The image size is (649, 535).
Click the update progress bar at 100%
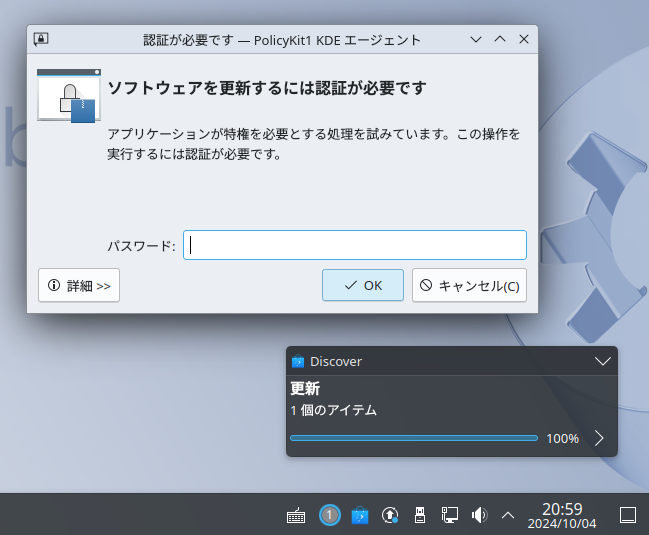[414, 438]
